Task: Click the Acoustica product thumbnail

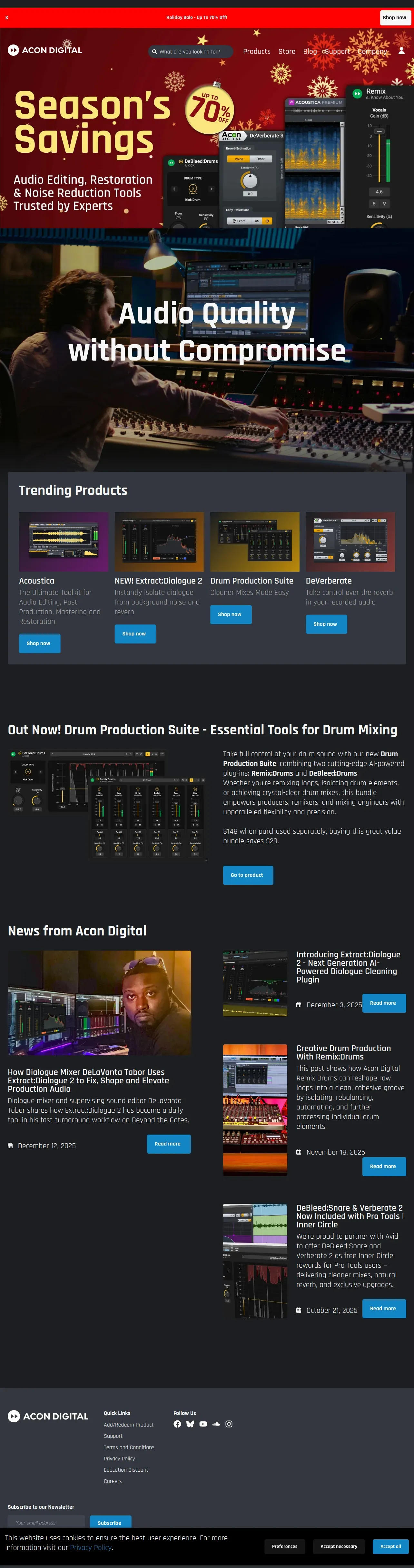Action: [x=64, y=541]
